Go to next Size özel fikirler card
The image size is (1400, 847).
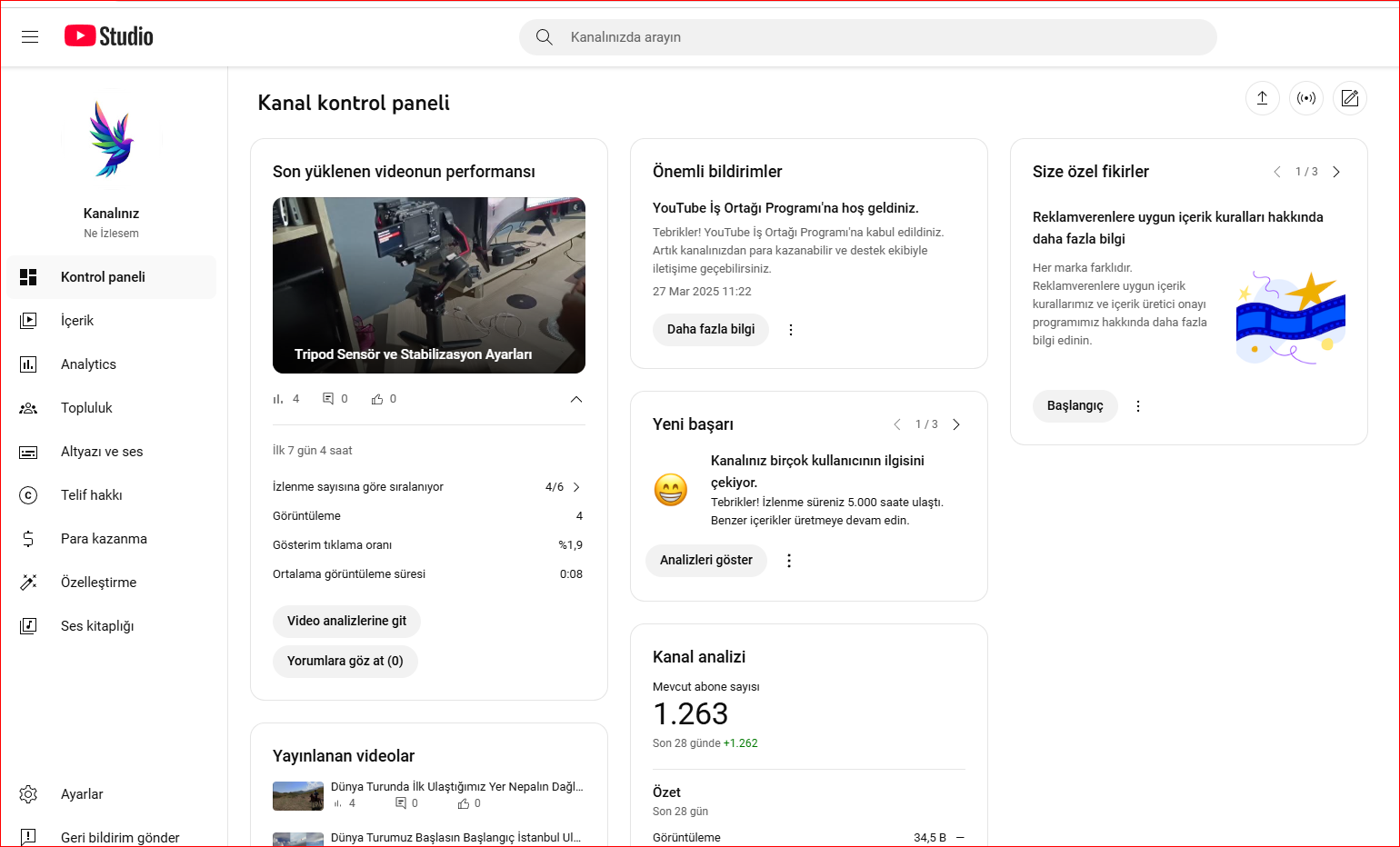tap(1336, 172)
